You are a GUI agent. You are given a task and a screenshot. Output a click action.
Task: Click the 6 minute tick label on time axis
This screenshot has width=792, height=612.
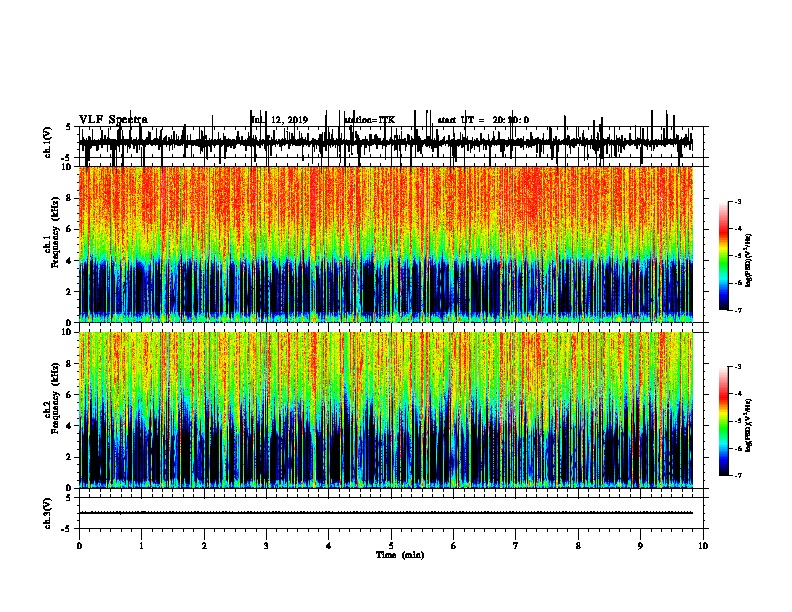453,545
